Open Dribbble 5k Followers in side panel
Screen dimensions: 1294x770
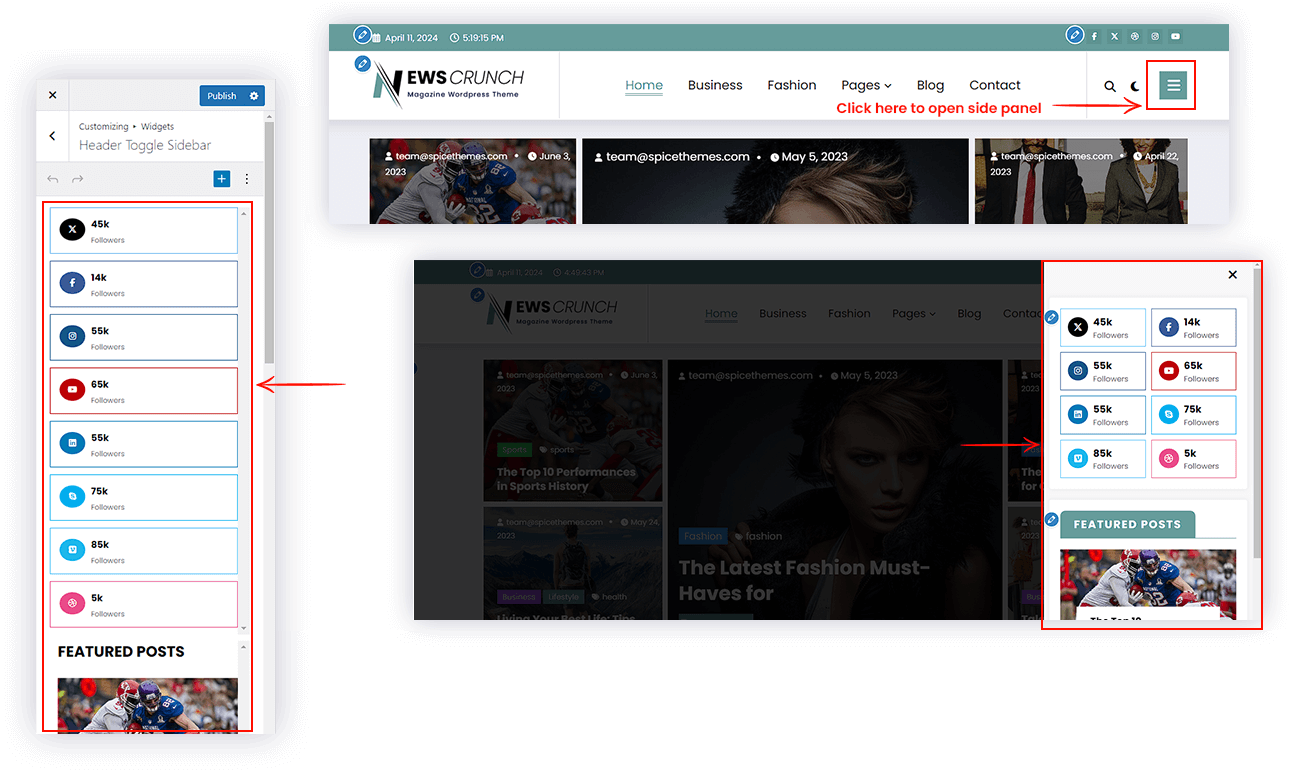pos(1194,459)
